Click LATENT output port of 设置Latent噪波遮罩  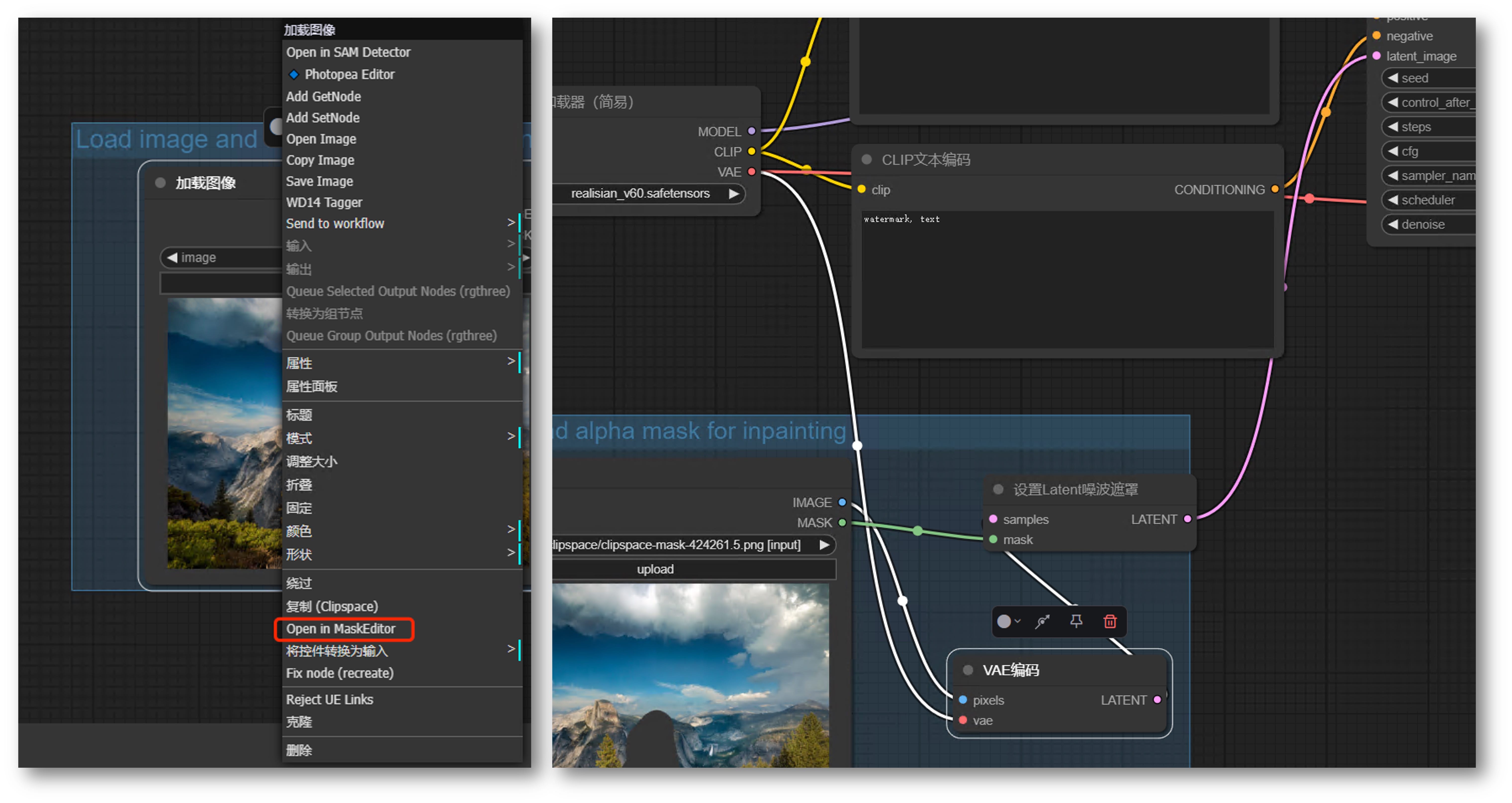tap(1187, 519)
